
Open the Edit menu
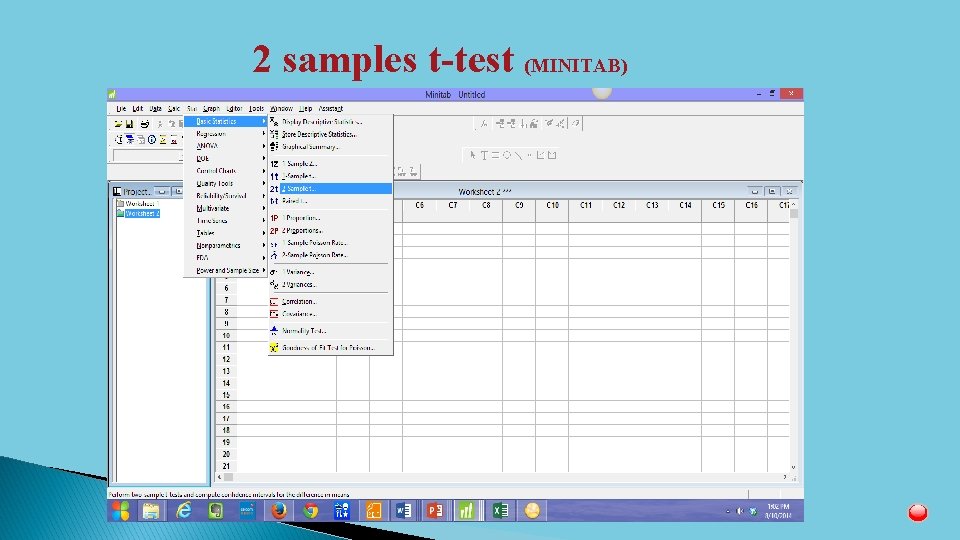coord(138,109)
